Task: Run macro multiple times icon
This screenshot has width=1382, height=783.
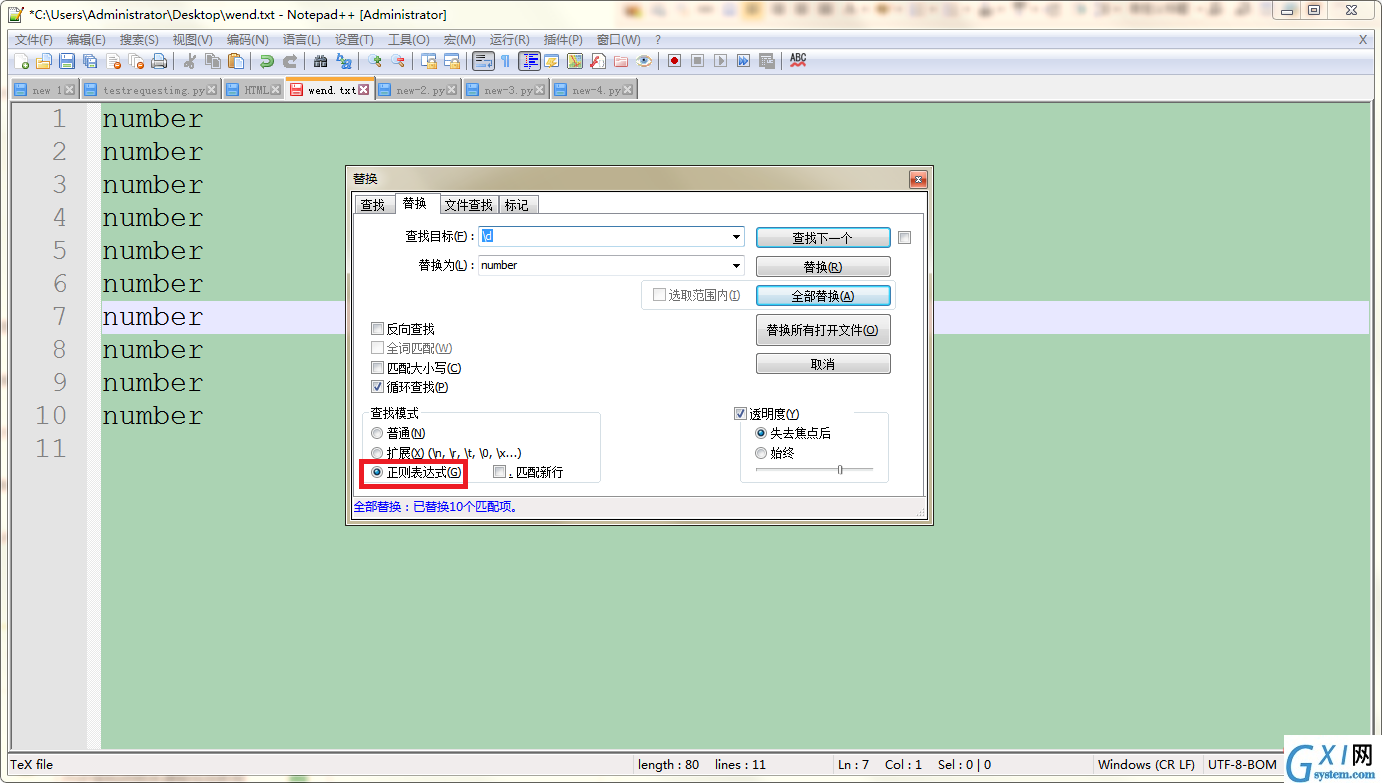Action: click(743, 61)
